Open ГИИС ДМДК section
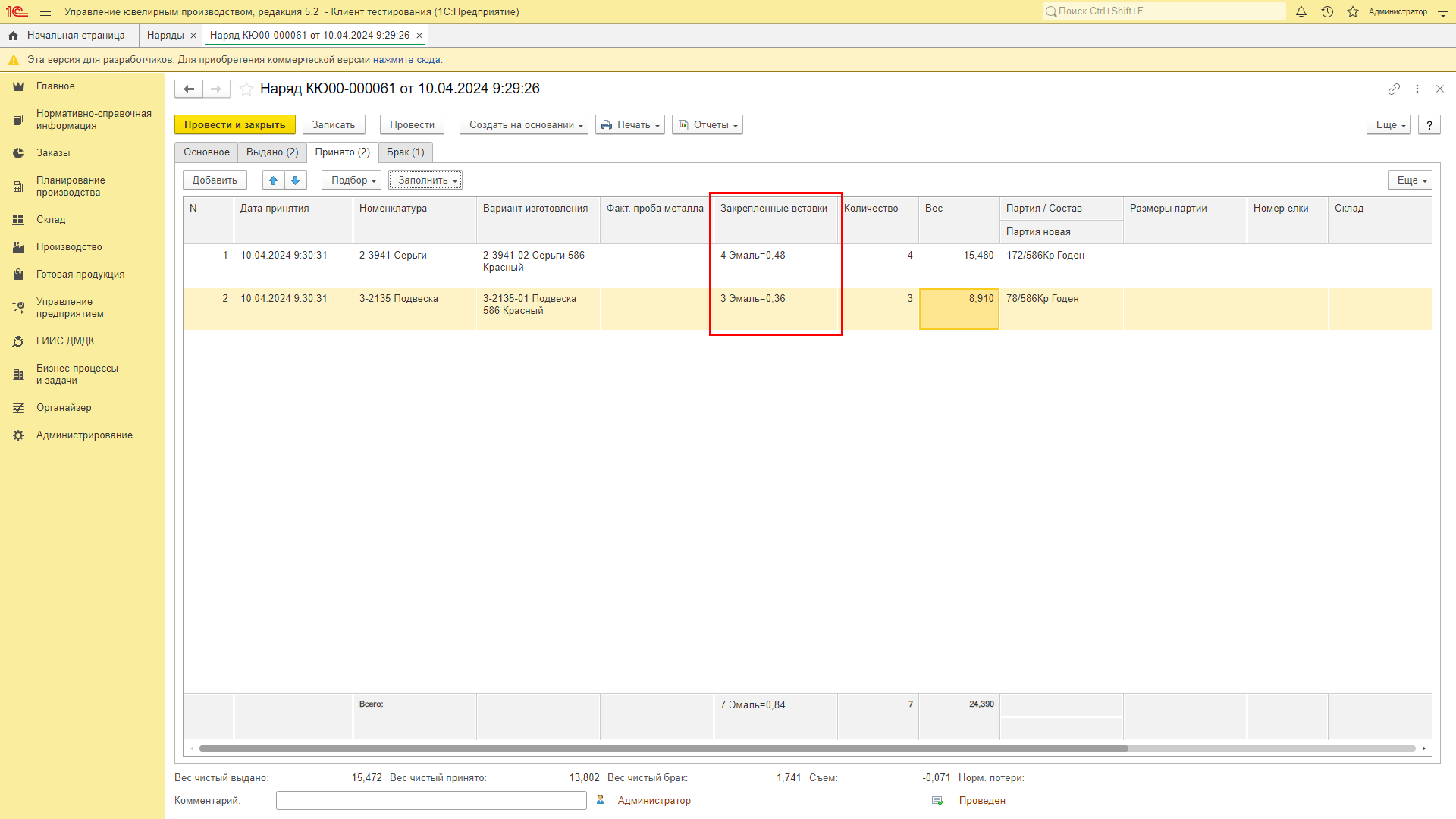 (65, 341)
